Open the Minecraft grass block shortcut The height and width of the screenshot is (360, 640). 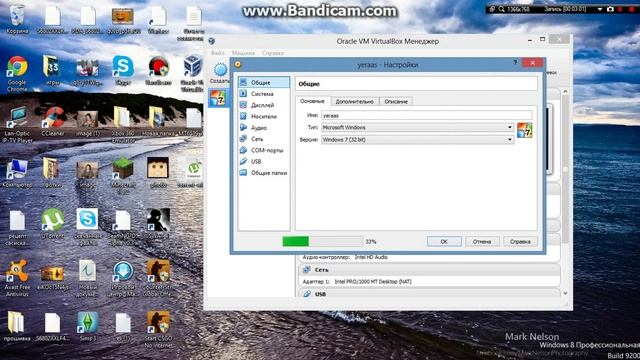click(x=123, y=176)
